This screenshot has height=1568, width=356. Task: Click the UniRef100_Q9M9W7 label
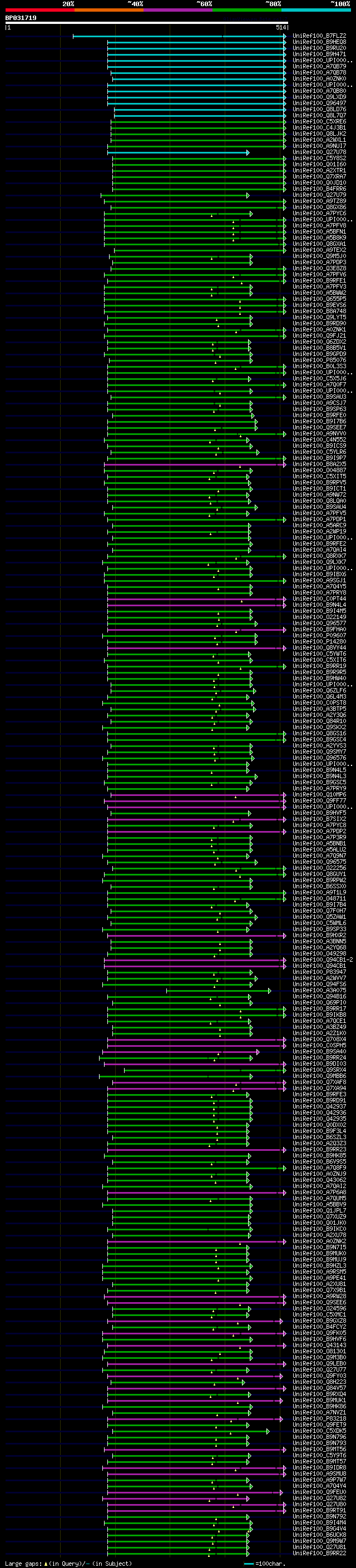coord(319,1541)
